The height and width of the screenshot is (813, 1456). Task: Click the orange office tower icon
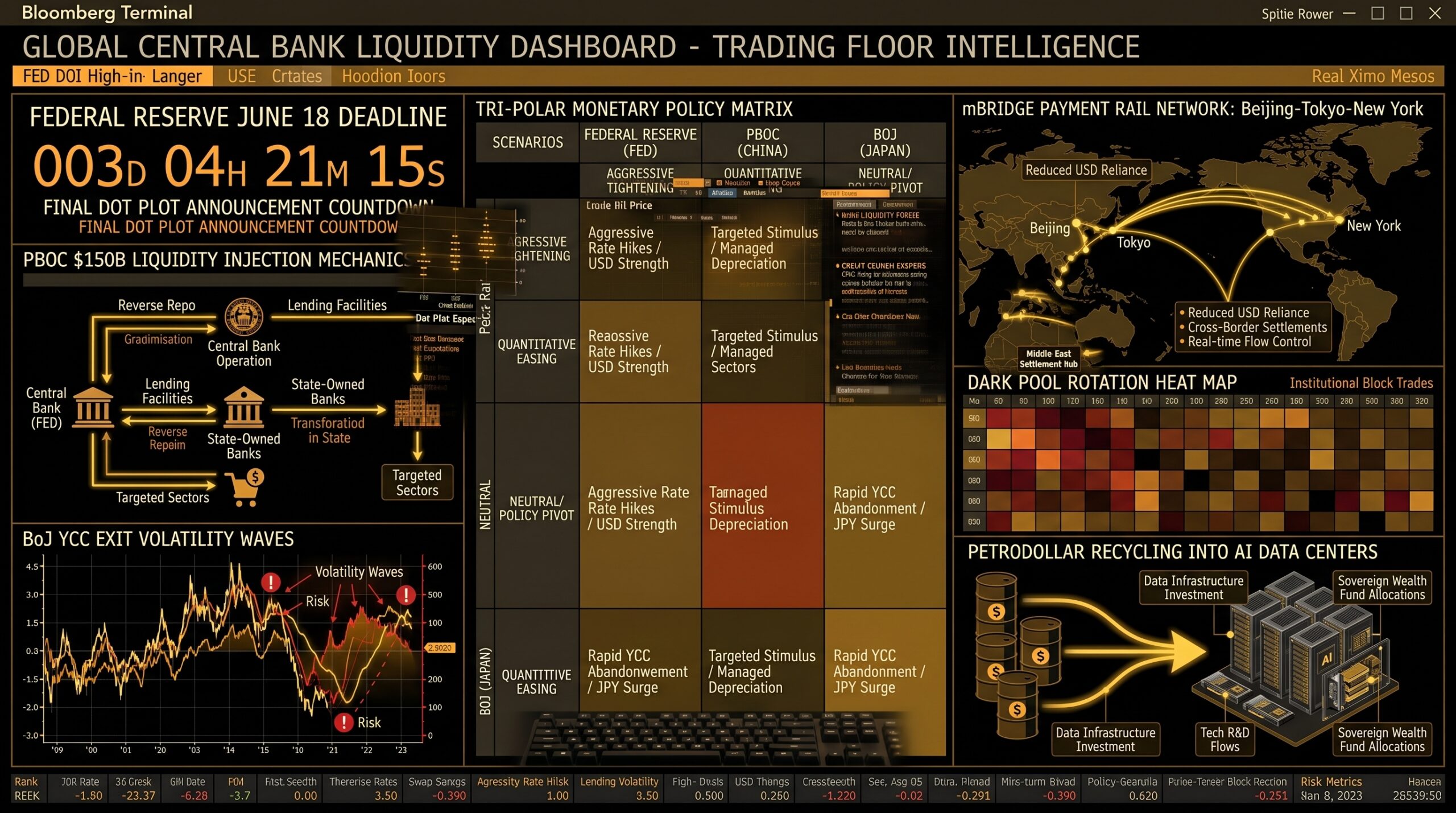417,406
